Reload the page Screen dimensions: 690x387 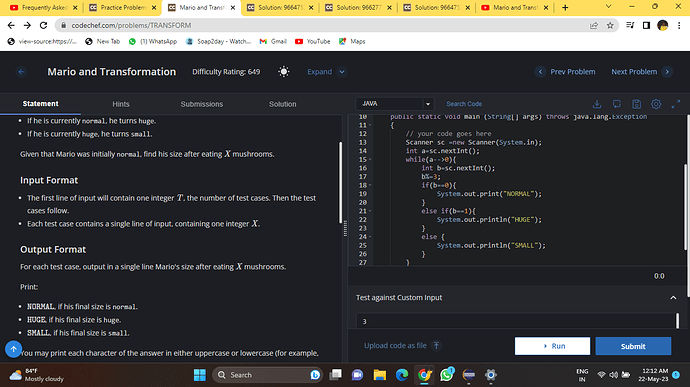coord(43,26)
